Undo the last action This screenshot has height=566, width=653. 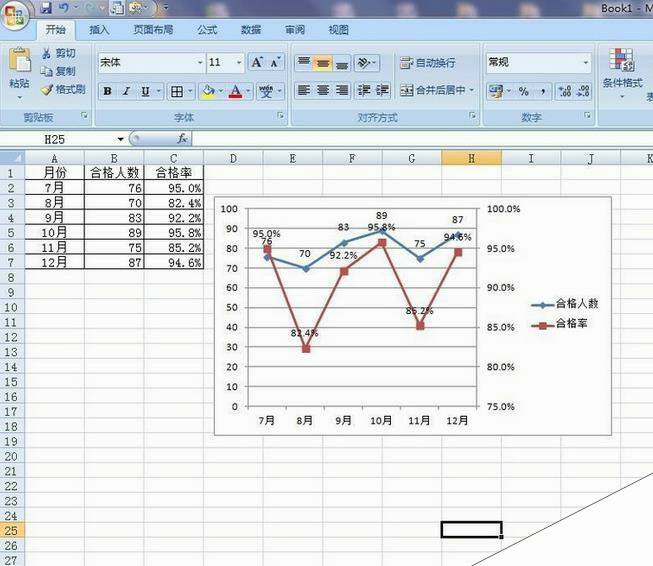click(63, 7)
